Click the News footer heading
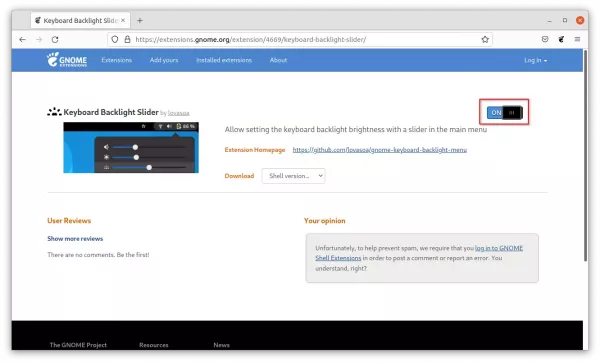Image resolution: width=600 pixels, height=363 pixels. (x=222, y=345)
